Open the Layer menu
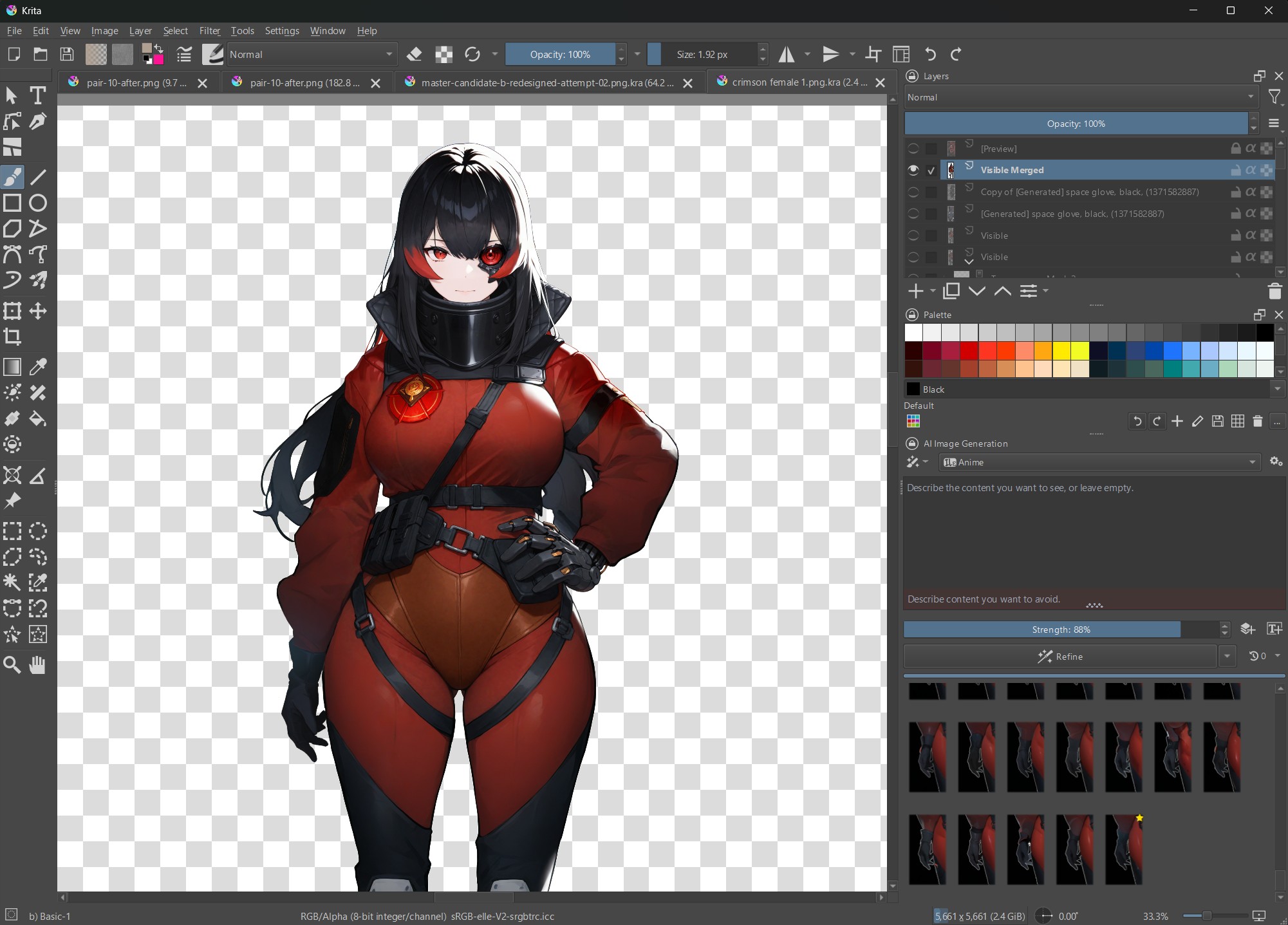Image resolution: width=1288 pixels, height=925 pixels. click(x=140, y=31)
